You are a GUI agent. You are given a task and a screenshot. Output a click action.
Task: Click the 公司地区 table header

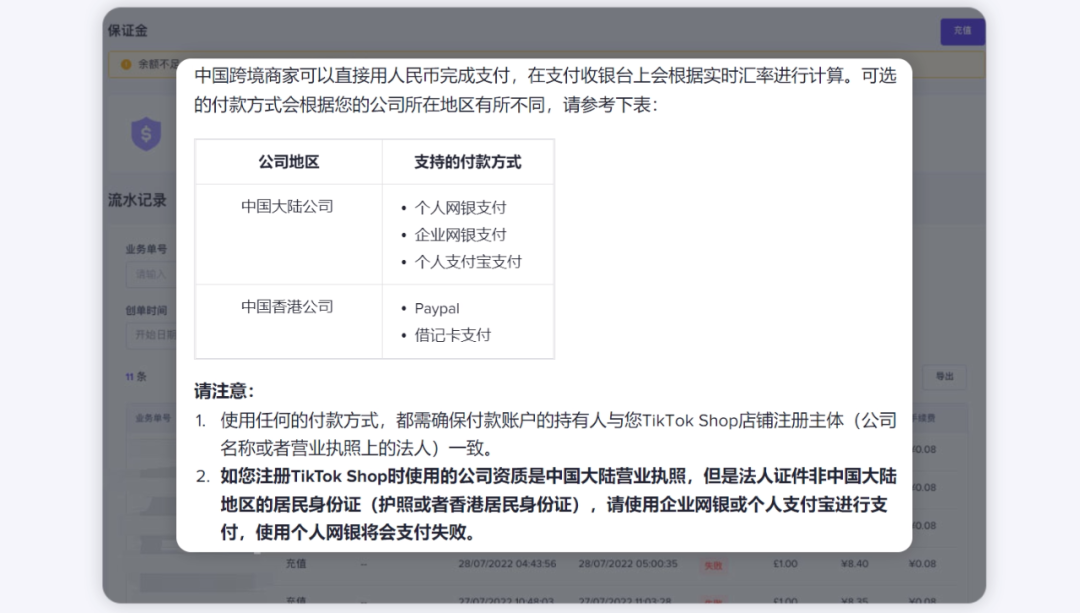(291, 161)
